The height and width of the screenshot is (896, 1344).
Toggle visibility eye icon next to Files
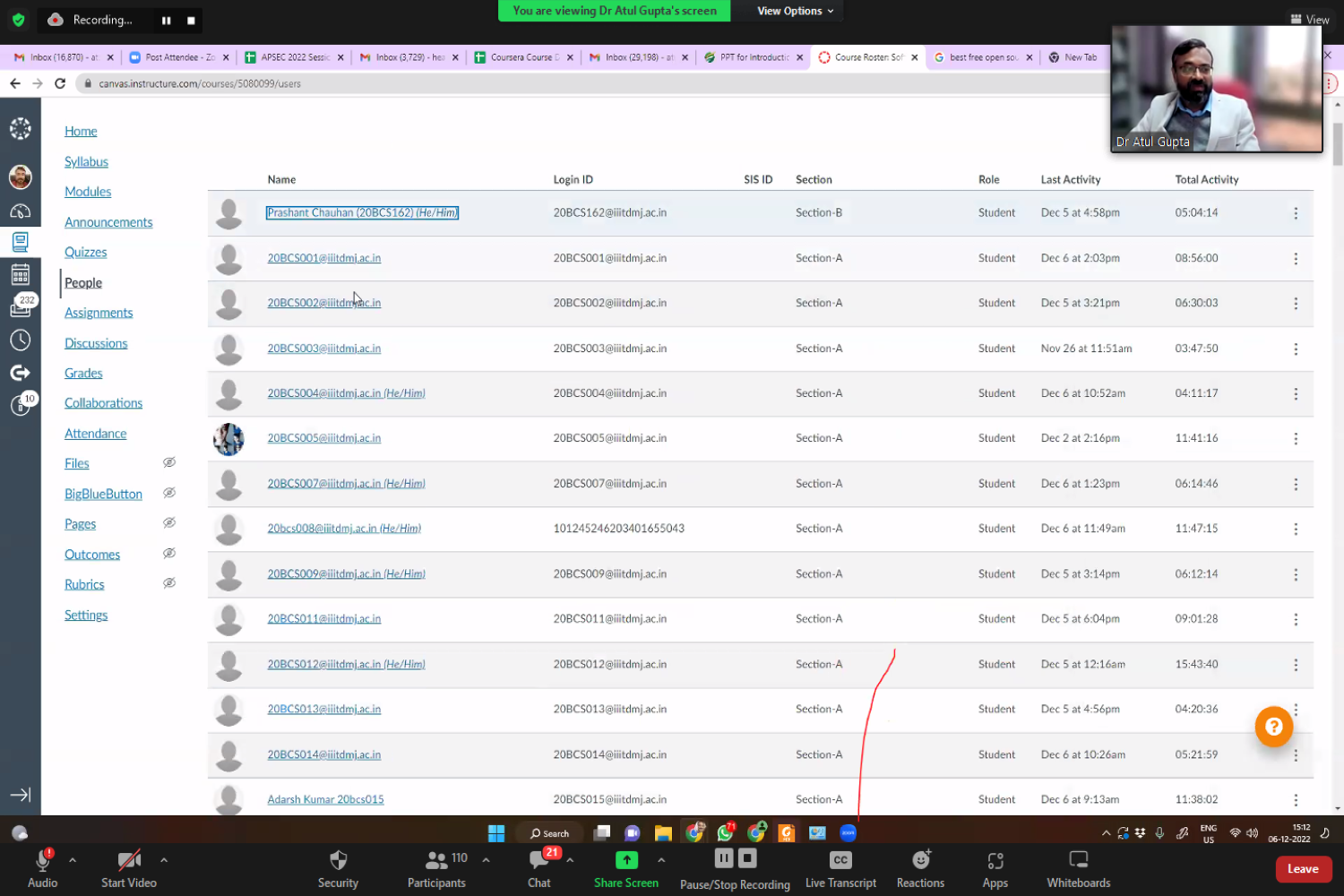[x=168, y=463]
